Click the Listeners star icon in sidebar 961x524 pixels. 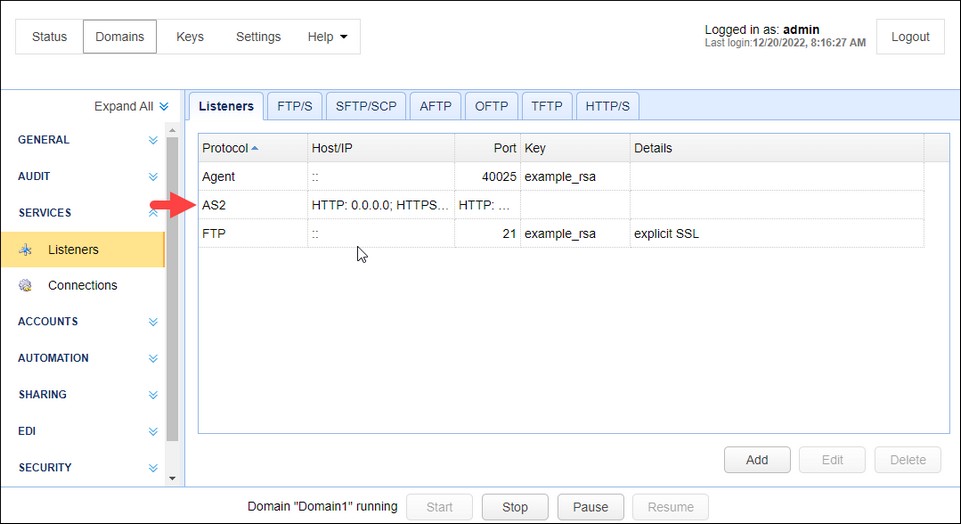[25, 250]
